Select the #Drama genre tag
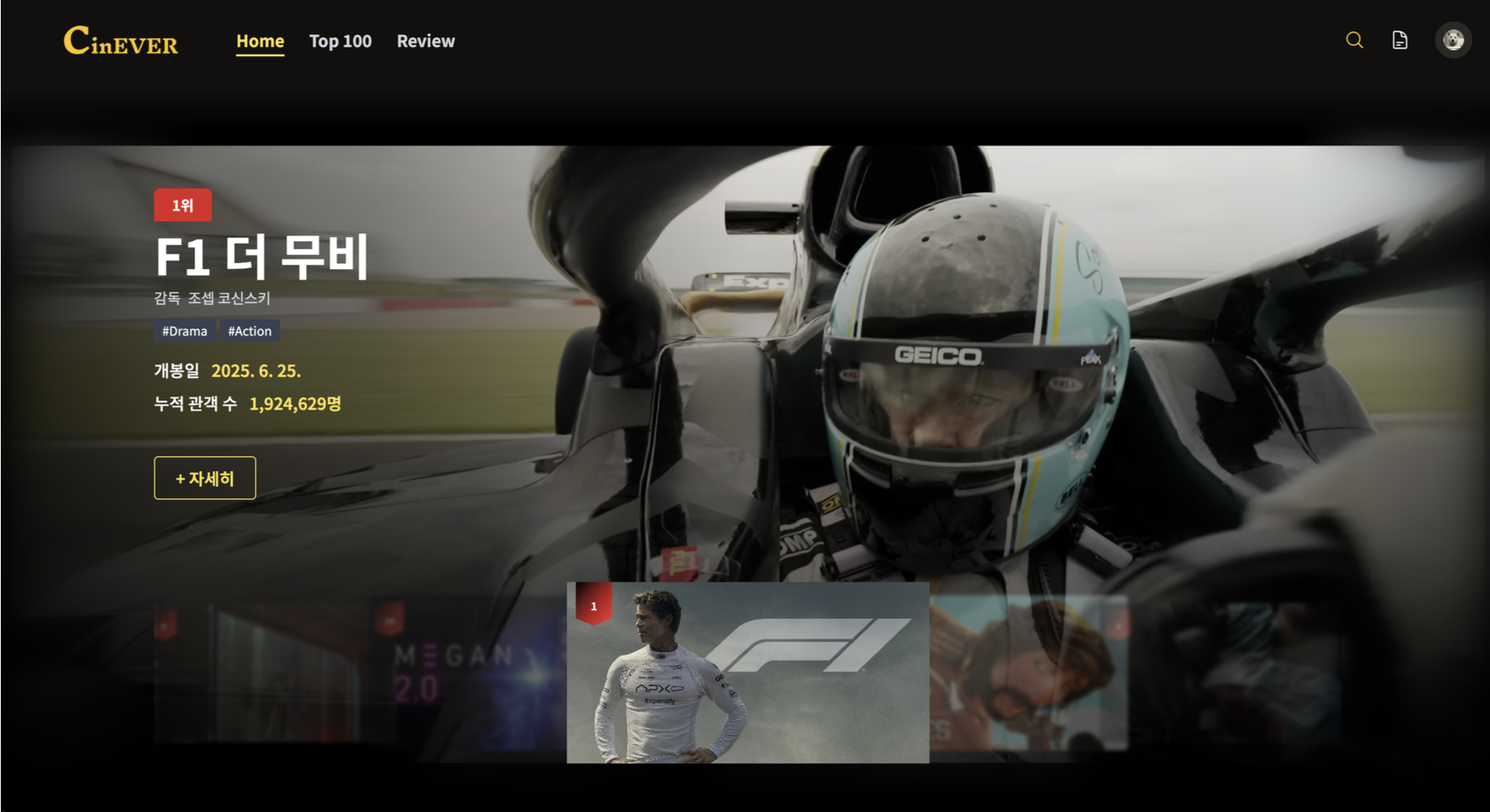Image resolution: width=1490 pixels, height=812 pixels. 184,331
